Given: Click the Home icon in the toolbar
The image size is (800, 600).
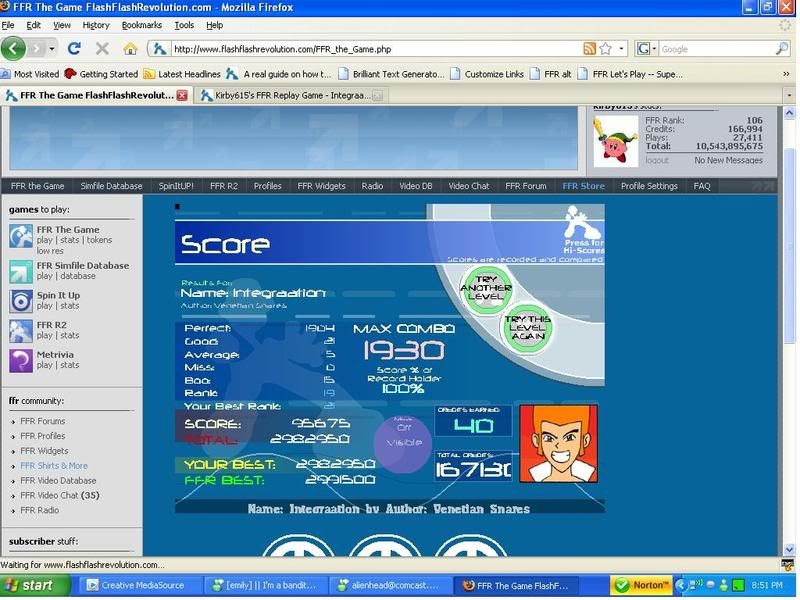Looking at the screenshot, I should click(x=130, y=48).
